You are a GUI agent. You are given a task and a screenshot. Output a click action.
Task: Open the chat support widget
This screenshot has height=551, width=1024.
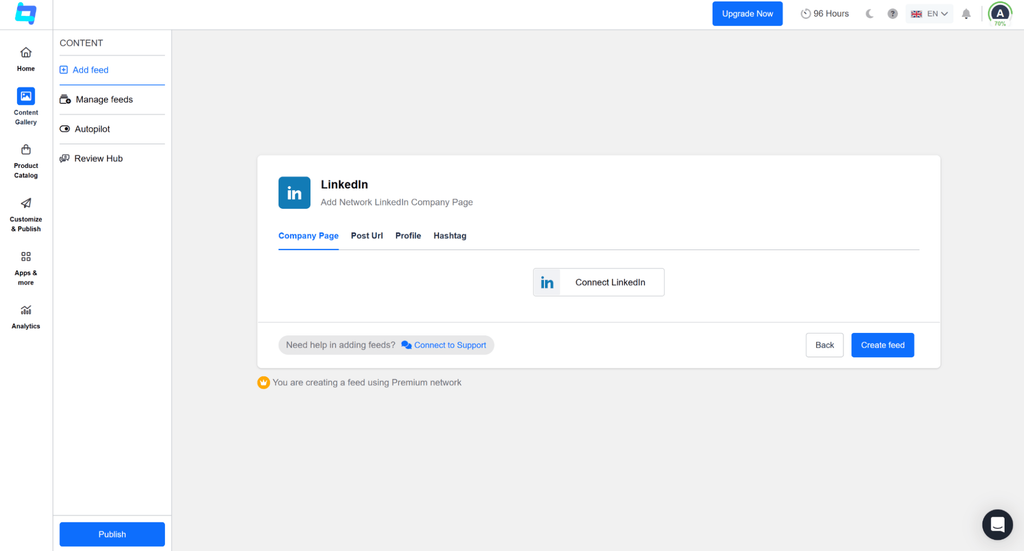(997, 524)
